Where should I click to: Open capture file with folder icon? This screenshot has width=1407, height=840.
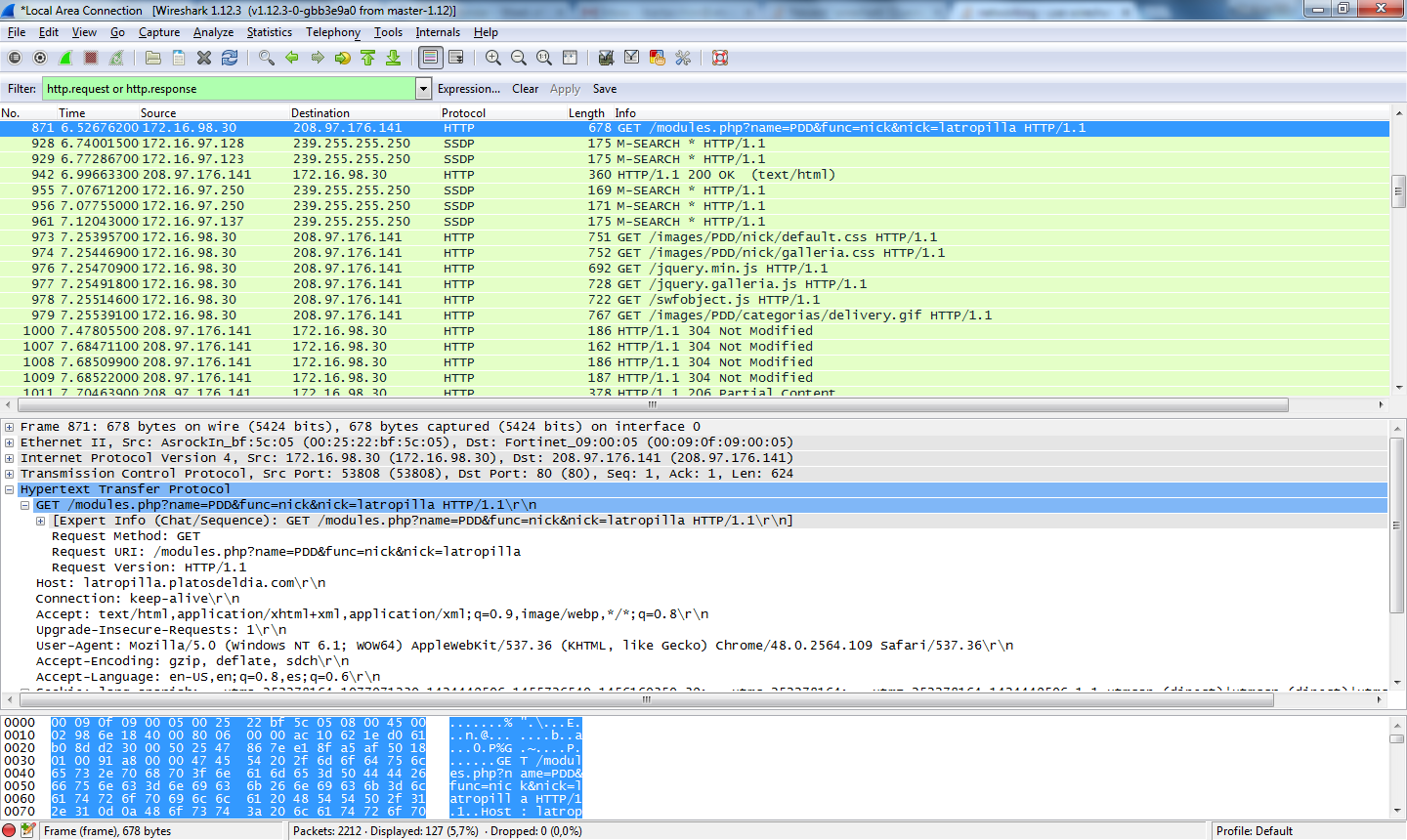(x=153, y=59)
